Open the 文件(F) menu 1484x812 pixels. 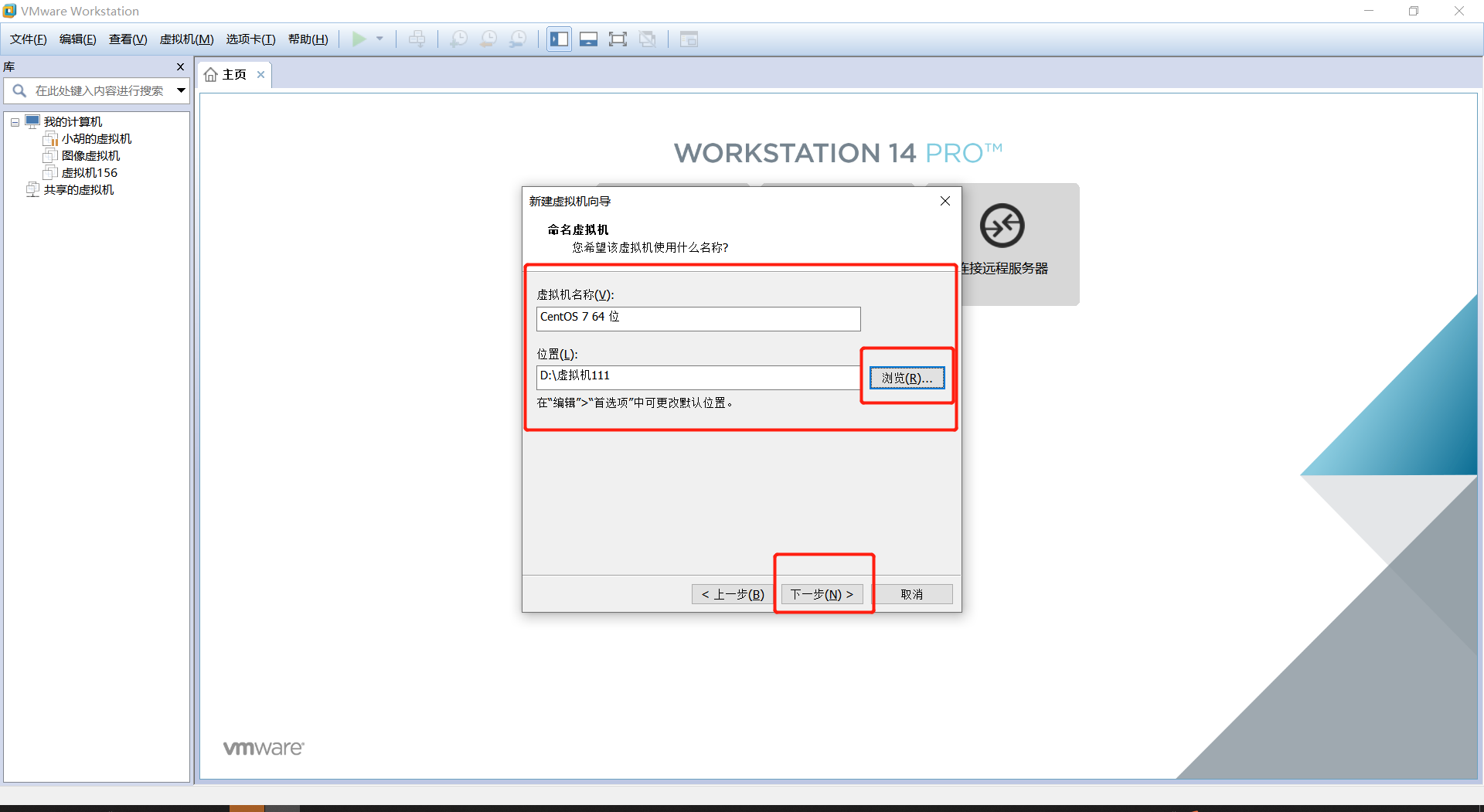[x=29, y=39]
